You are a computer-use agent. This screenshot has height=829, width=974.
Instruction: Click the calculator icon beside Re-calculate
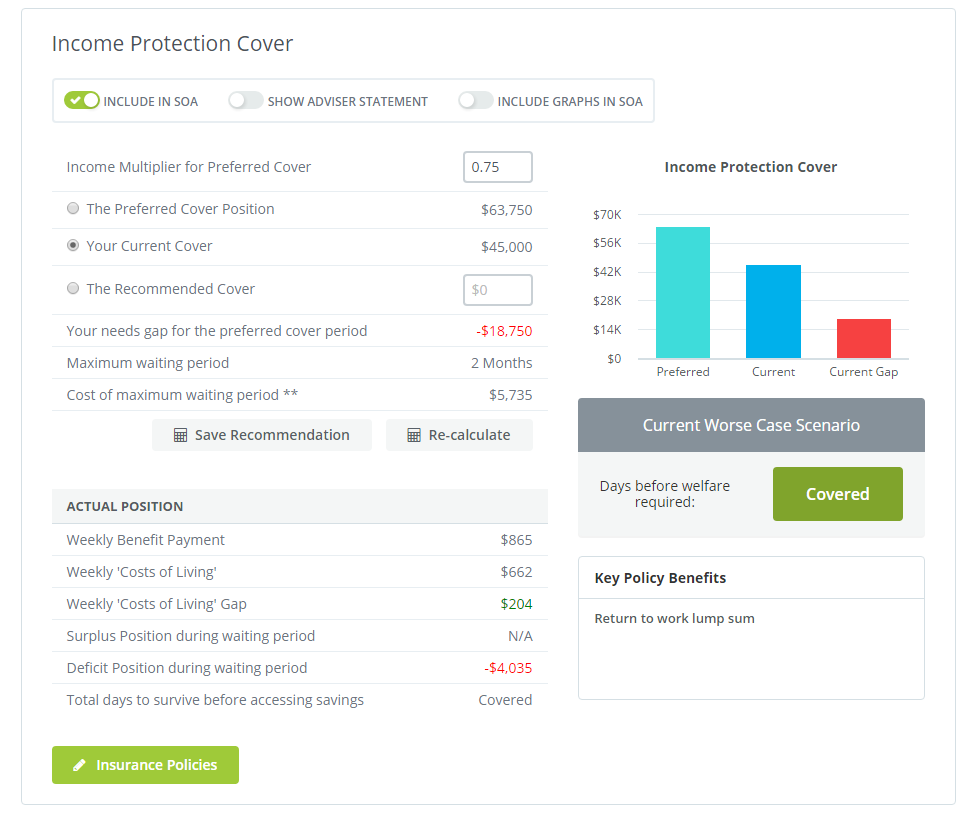click(414, 435)
